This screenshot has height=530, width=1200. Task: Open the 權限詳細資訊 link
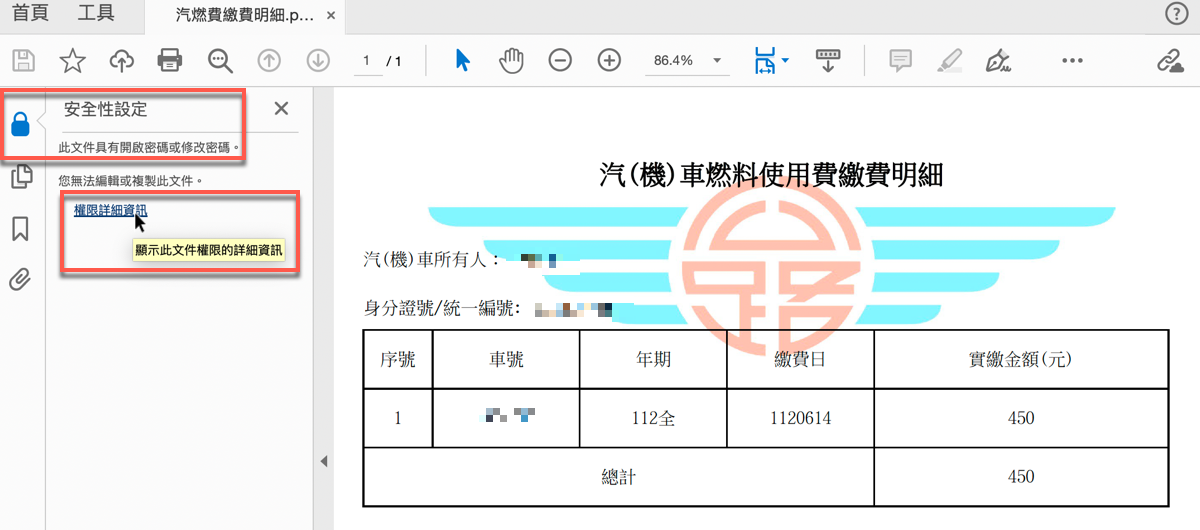point(110,210)
